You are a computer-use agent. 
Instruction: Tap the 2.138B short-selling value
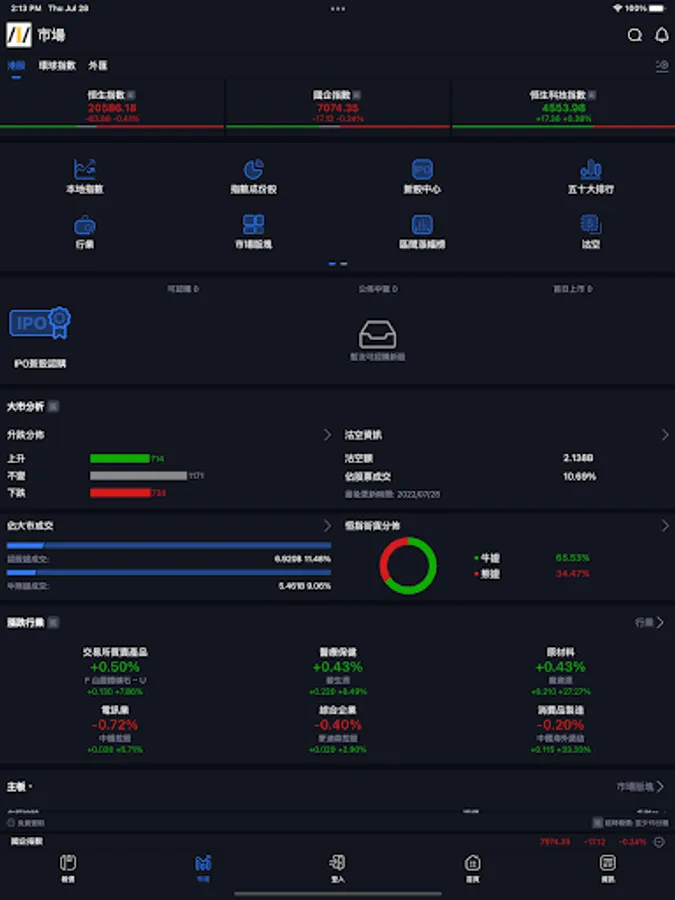tap(578, 458)
